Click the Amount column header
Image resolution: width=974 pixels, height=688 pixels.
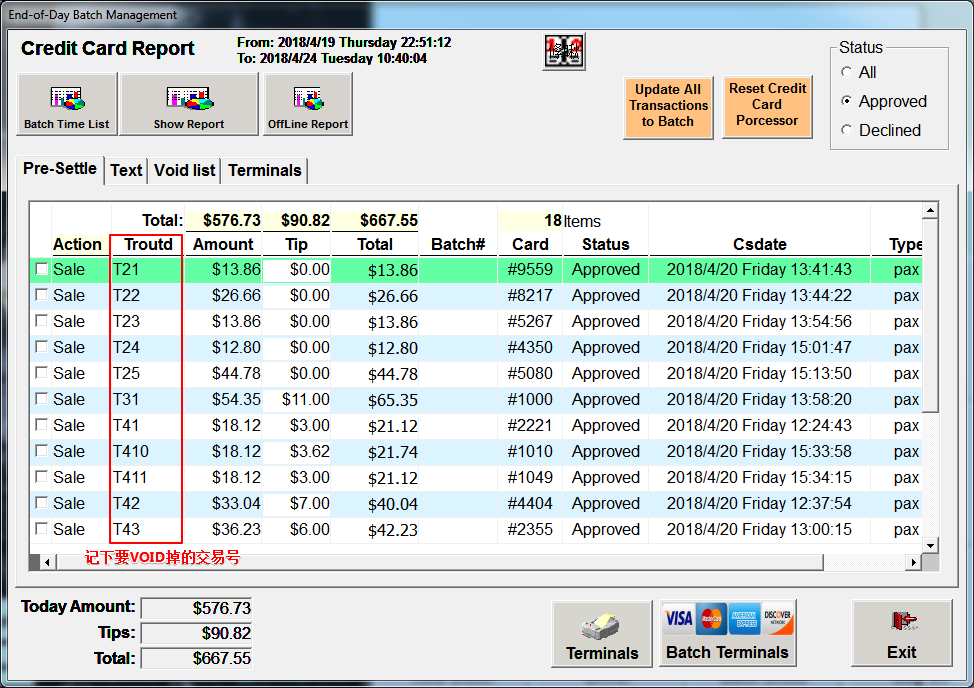[223, 244]
